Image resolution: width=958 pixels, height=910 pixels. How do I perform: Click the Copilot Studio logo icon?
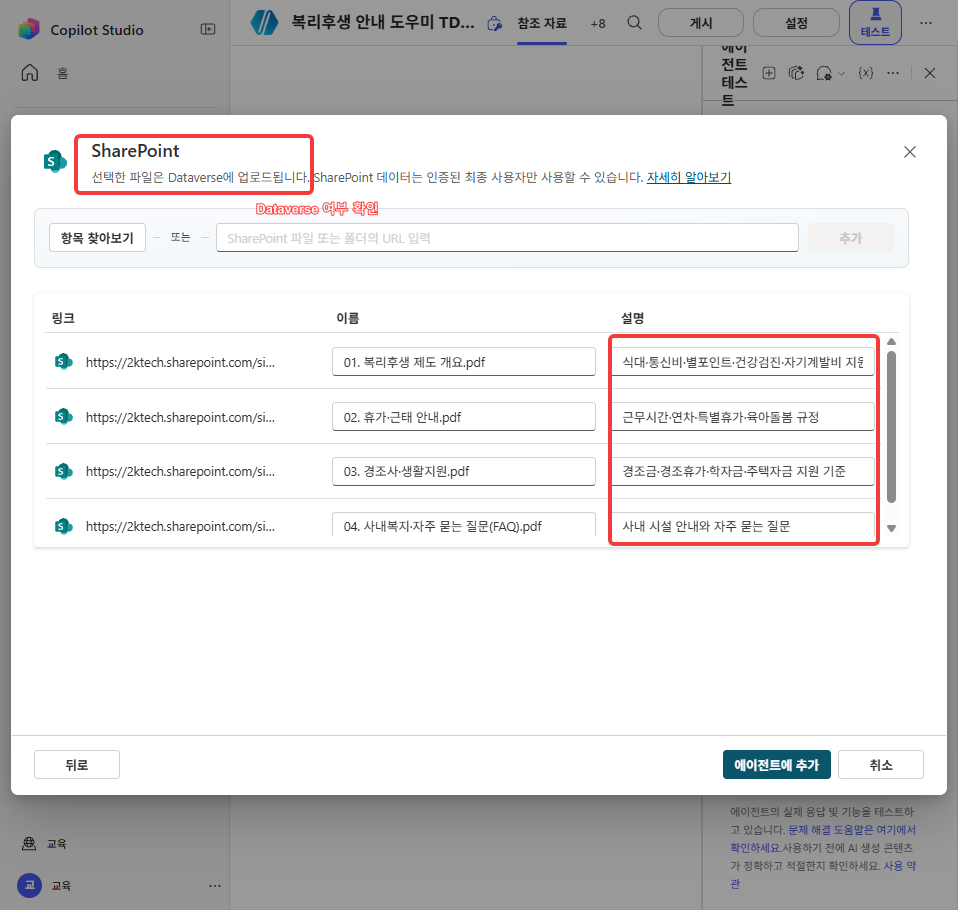tap(29, 29)
